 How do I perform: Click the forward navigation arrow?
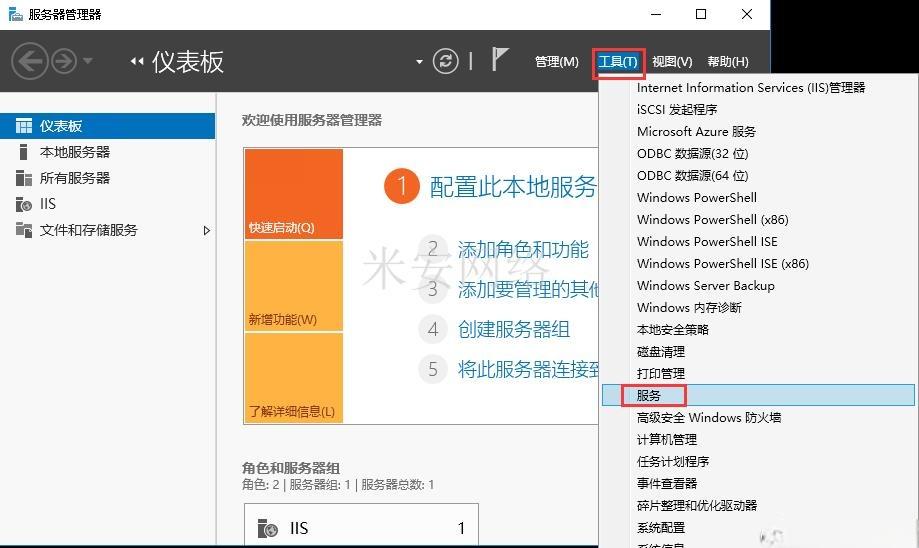tap(64, 61)
